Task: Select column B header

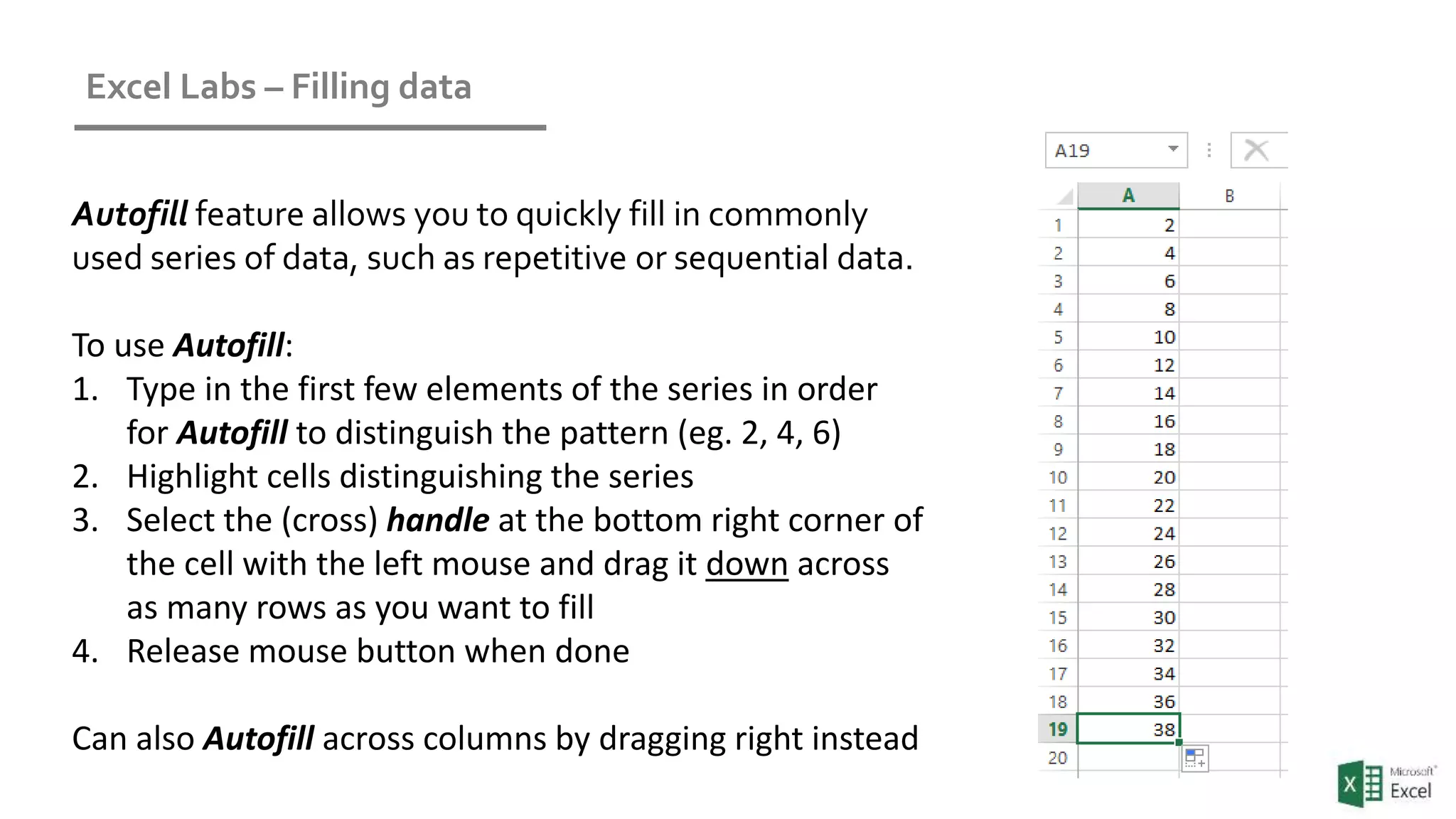Action: [1229, 196]
